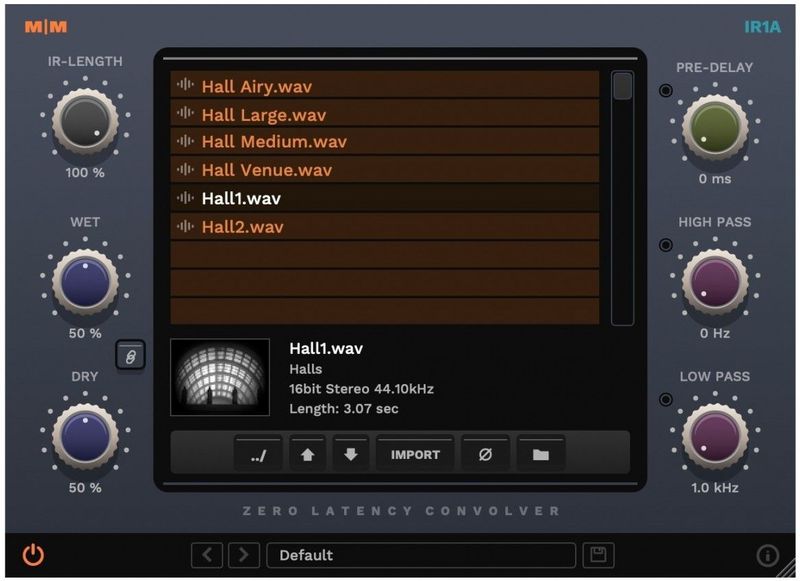Click the waveform icon beside Hall2.wav

(x=185, y=225)
